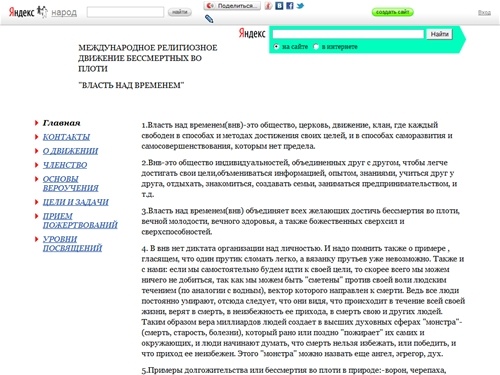The height and width of the screenshot is (375, 500).
Task: Click the red arrow beside О ДВИЖЕНИИ
Action: [x=36, y=151]
